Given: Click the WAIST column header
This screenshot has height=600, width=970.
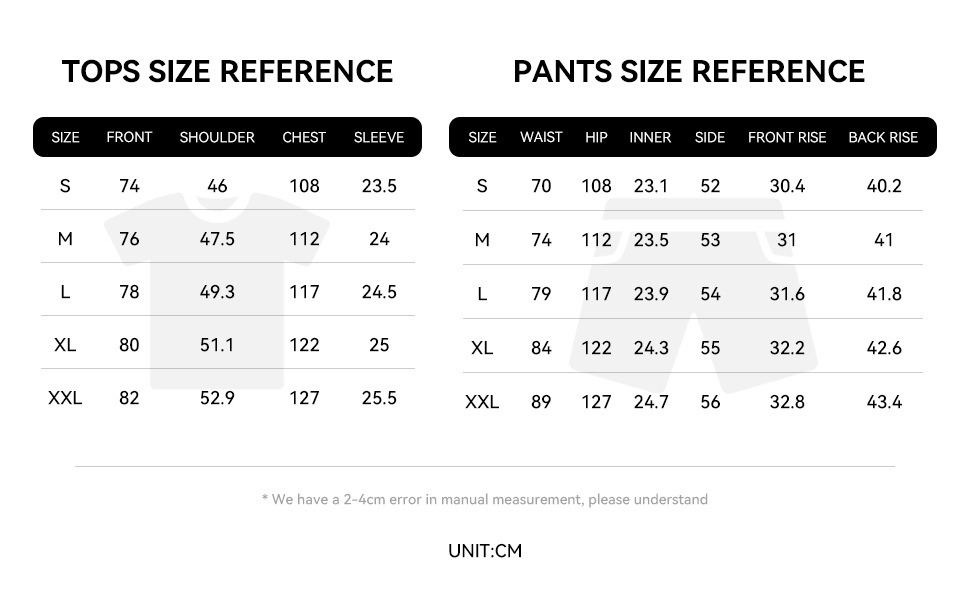Looking at the screenshot, I should point(541,137).
